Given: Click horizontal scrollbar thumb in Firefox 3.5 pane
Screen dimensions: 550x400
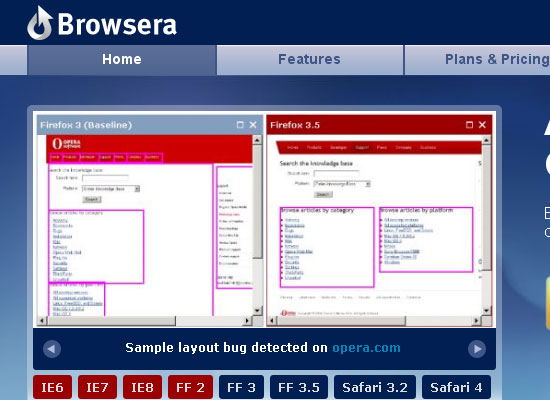Looking at the screenshot, I should pos(341,320).
